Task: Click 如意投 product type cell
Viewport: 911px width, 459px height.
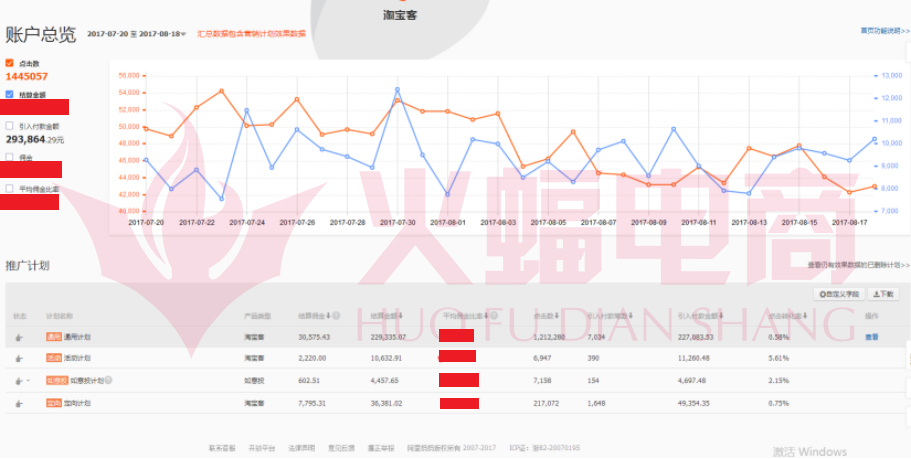Action: 254,381
